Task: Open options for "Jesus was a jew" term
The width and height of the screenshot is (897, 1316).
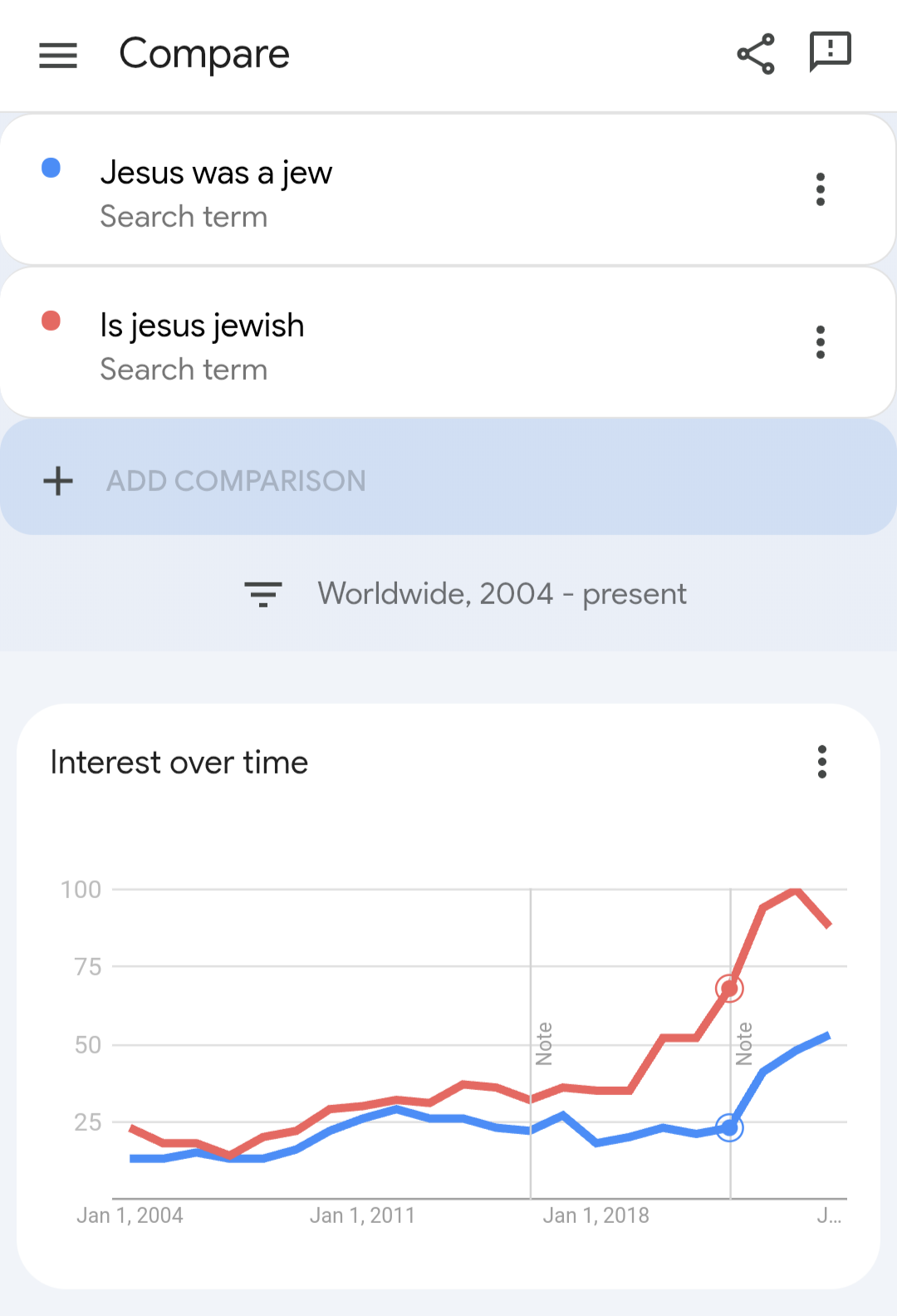Action: (x=821, y=189)
